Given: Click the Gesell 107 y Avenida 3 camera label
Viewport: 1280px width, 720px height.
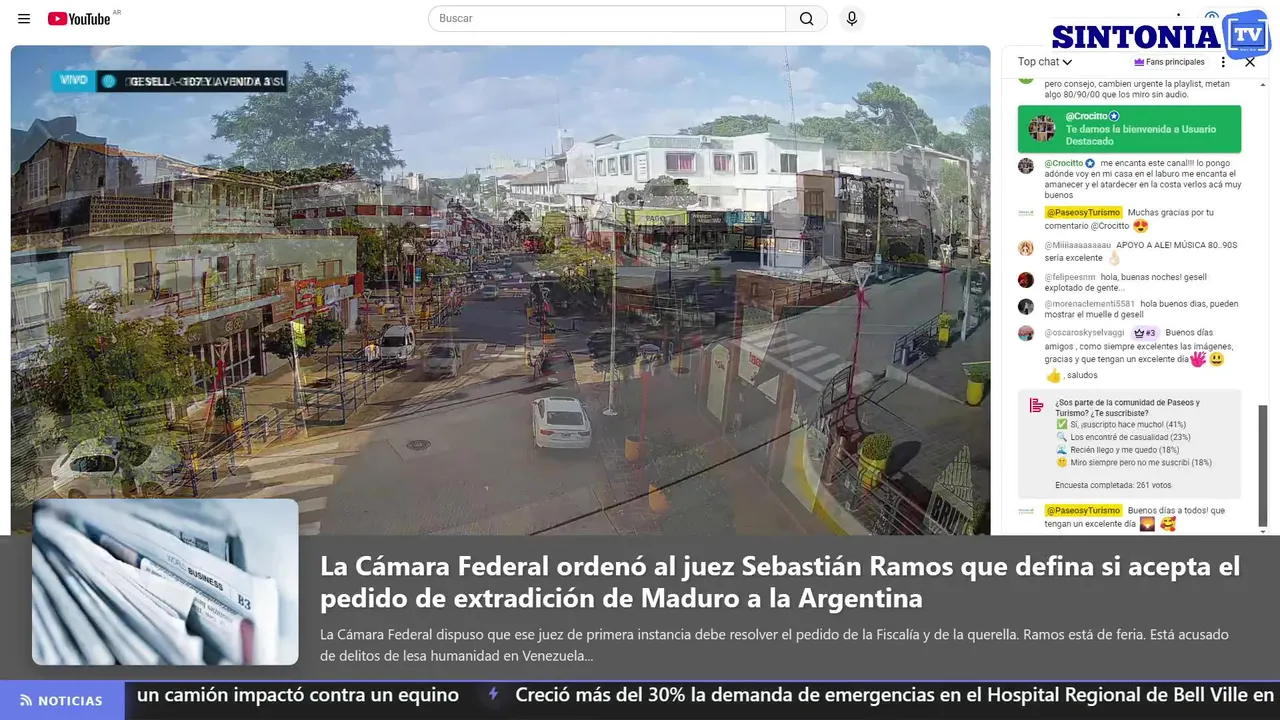Looking at the screenshot, I should point(192,81).
